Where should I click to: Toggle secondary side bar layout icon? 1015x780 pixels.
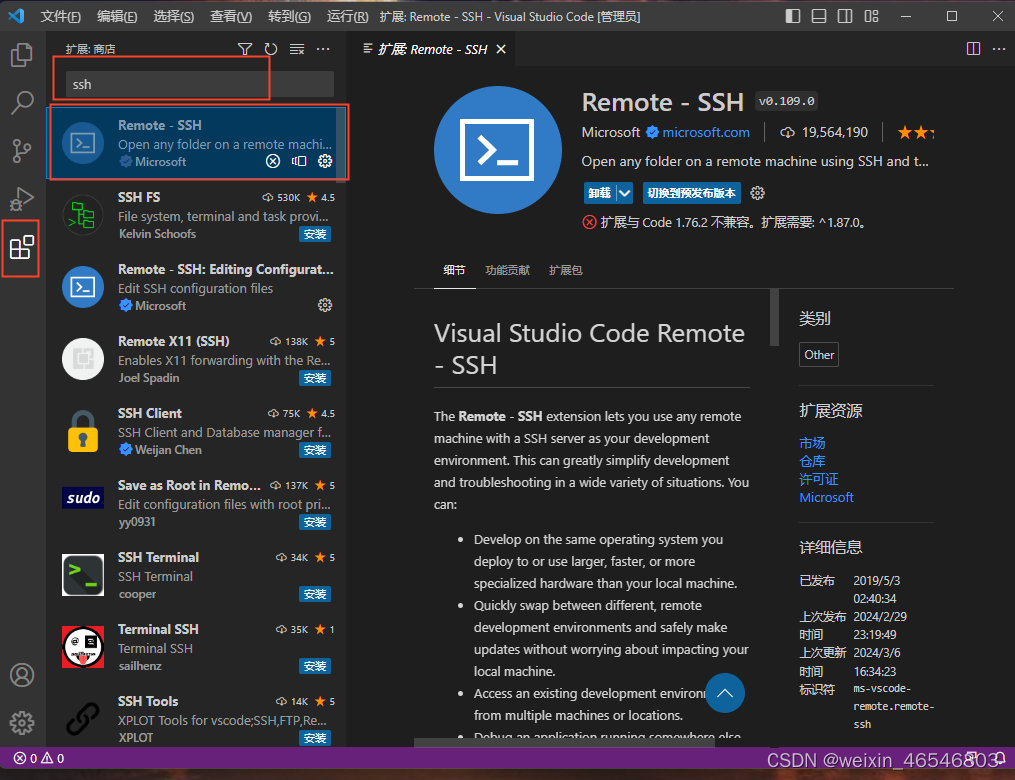point(845,16)
